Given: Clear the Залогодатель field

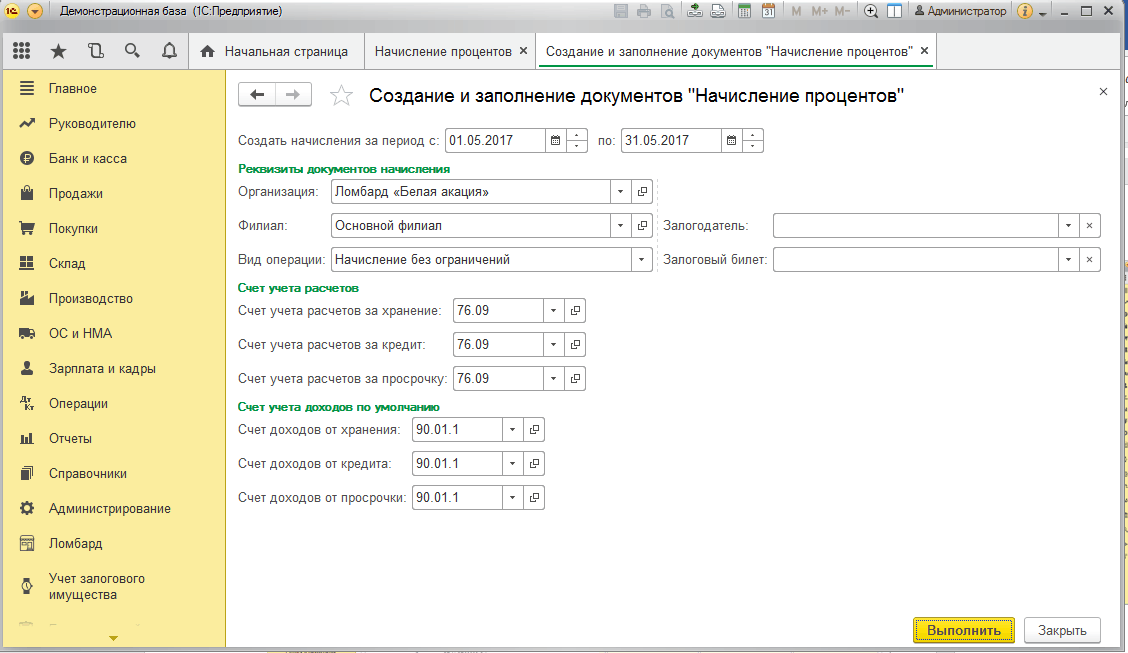Looking at the screenshot, I should pos(1090,226).
